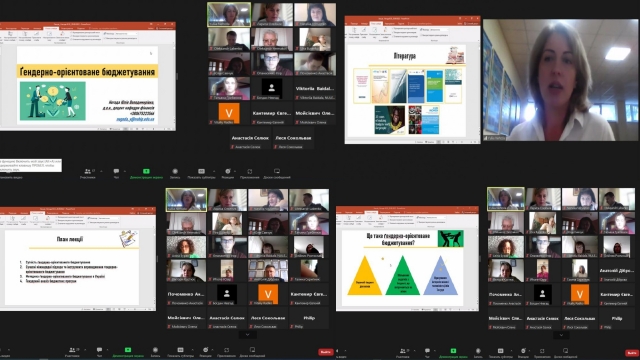Viewport: 640px width, 360px height.
Task: Open Chat in the 'План лекції' Zoom window
Action: (99, 352)
